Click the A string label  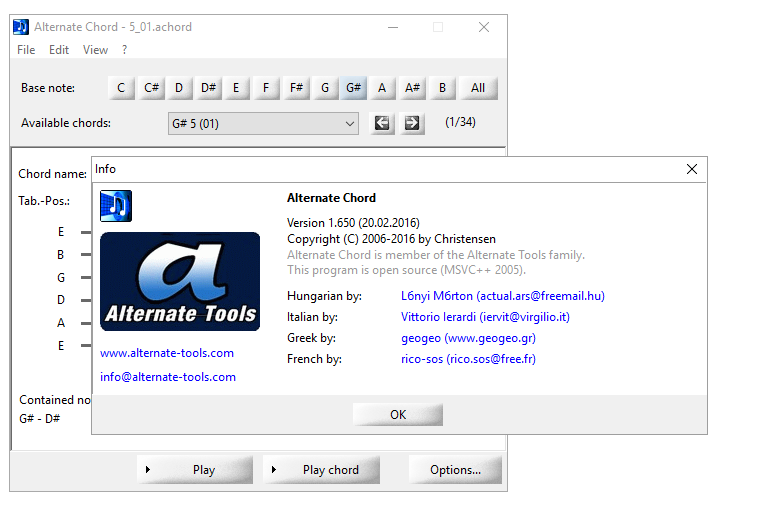[61, 322]
